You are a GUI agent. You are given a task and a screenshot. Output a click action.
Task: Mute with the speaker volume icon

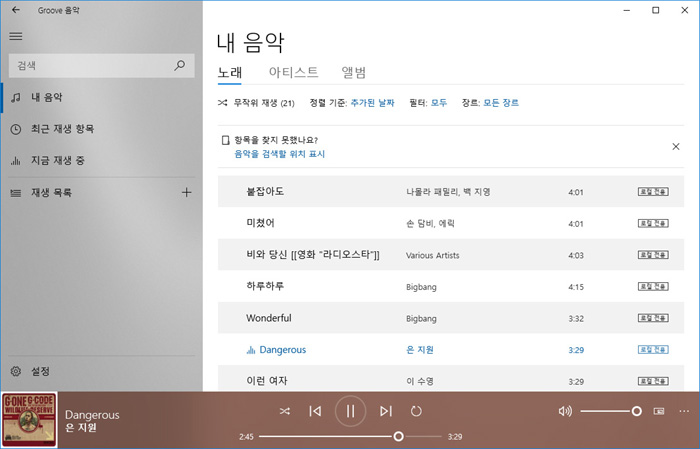[x=565, y=411]
